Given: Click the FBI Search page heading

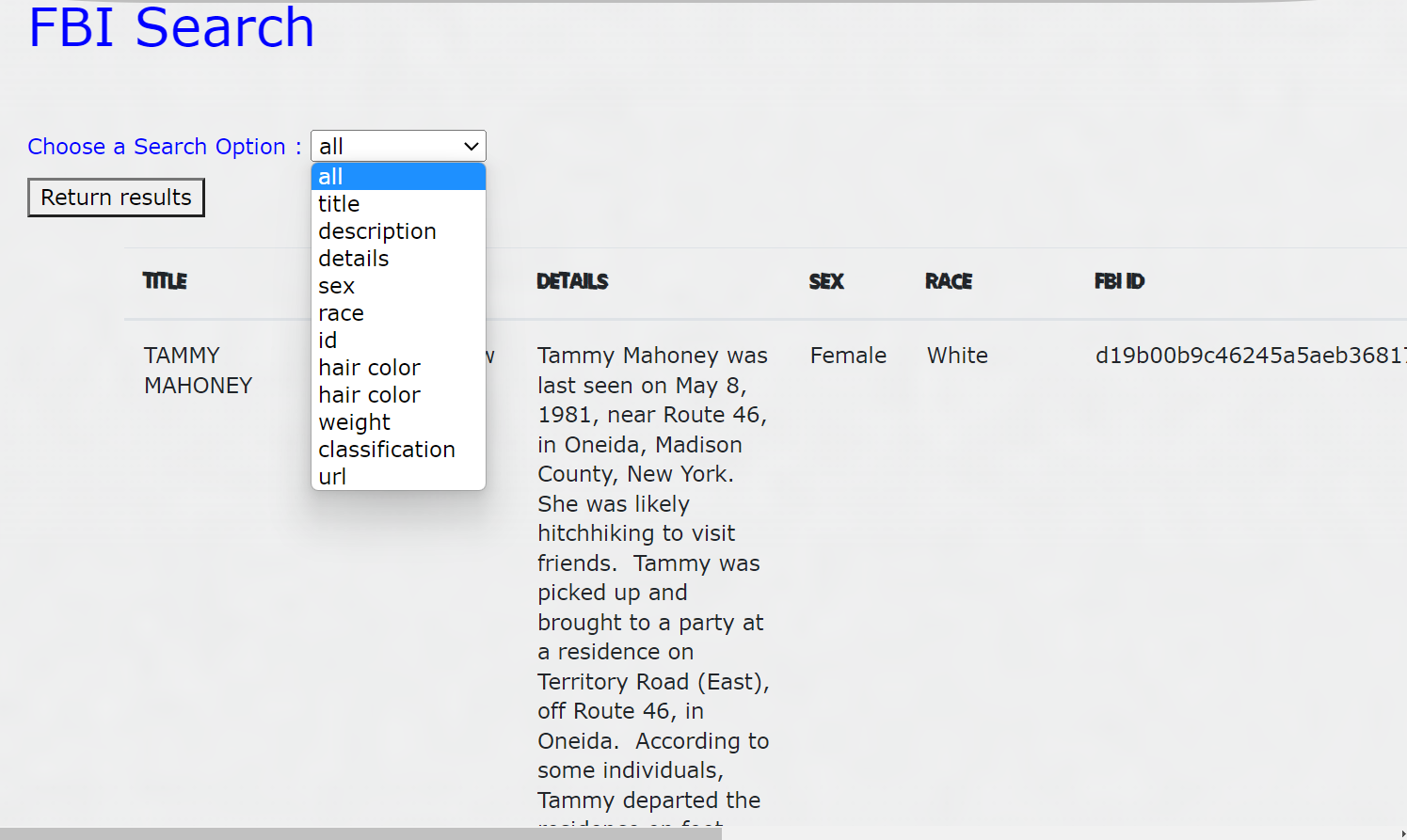Looking at the screenshot, I should coord(171,27).
